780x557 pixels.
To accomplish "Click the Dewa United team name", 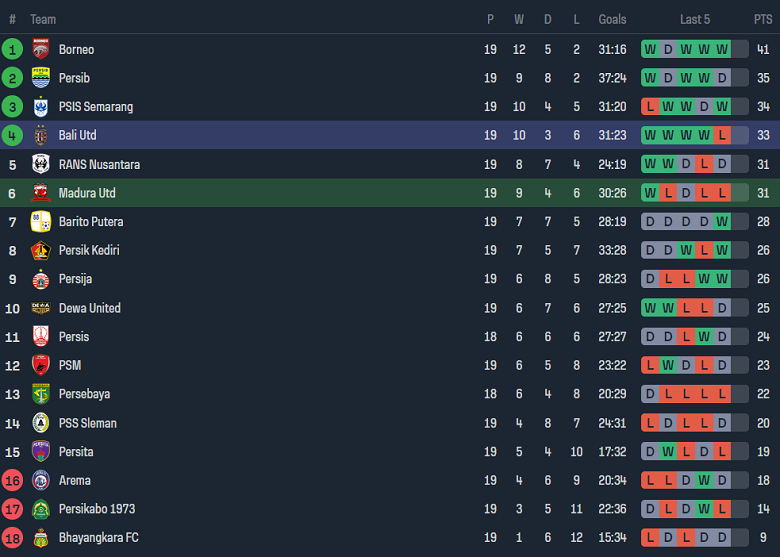I will click(x=89, y=308).
